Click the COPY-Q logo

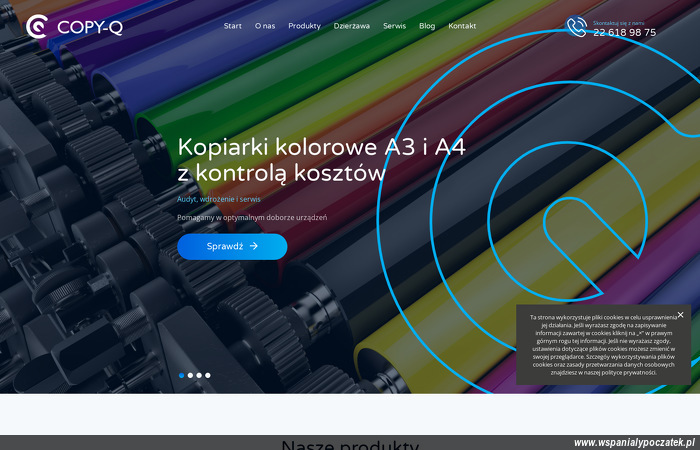click(x=74, y=26)
